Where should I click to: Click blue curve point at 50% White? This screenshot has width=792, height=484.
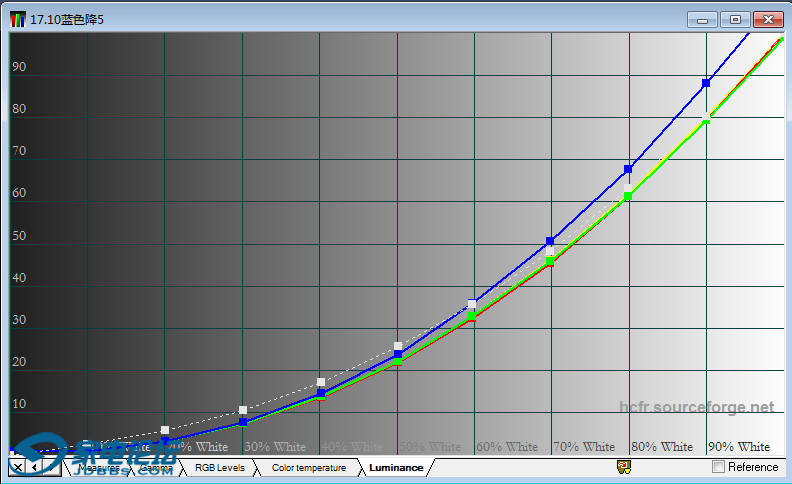coord(398,354)
